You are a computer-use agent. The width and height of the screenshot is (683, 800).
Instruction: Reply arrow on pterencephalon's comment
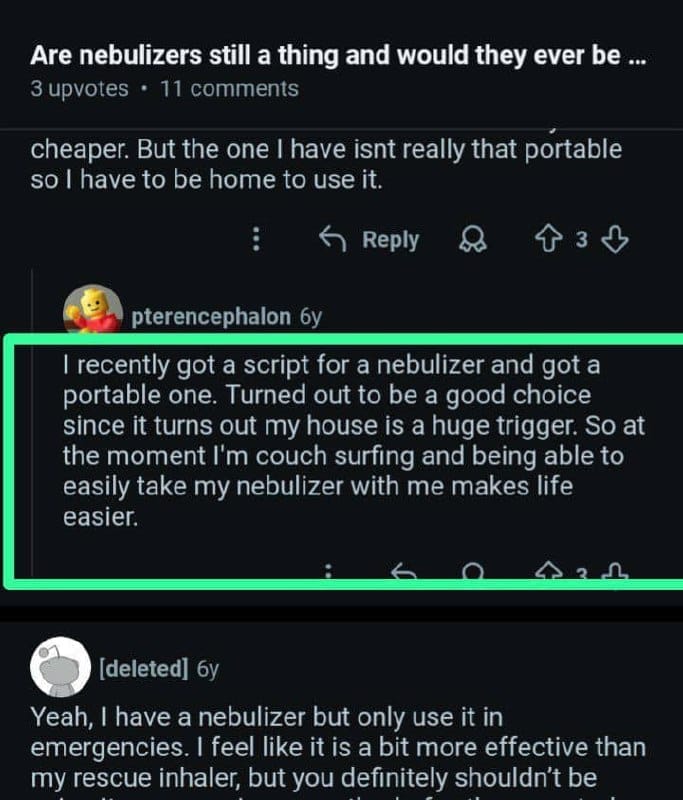pyautogui.click(x=403, y=573)
